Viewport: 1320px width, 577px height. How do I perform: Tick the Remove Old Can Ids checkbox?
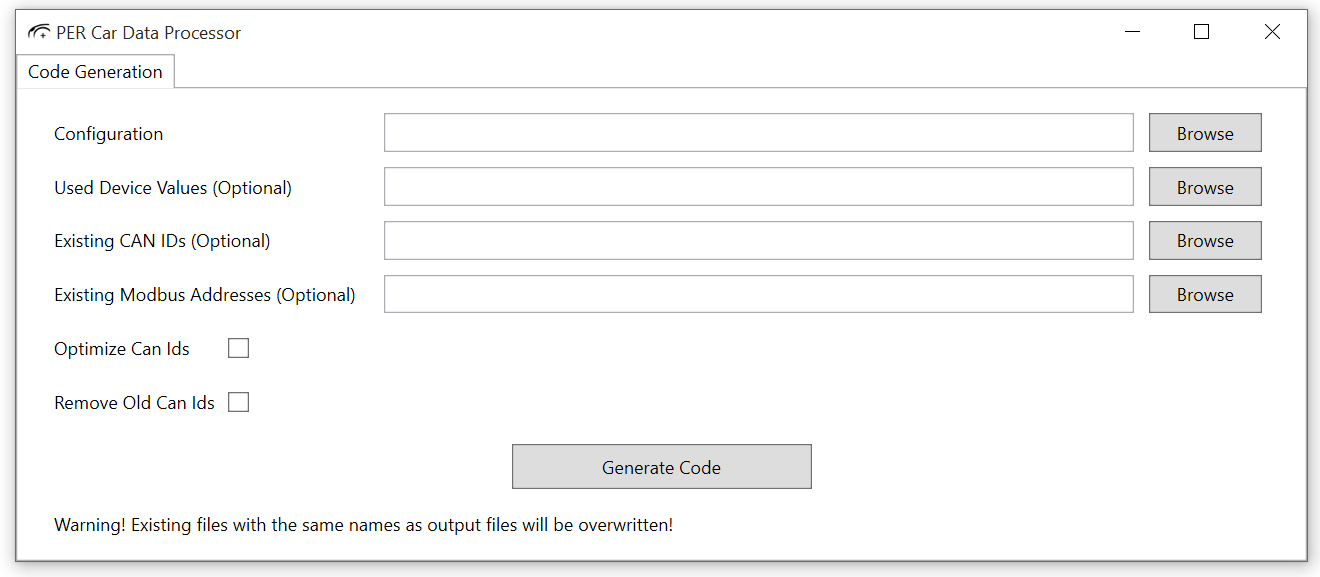238,403
